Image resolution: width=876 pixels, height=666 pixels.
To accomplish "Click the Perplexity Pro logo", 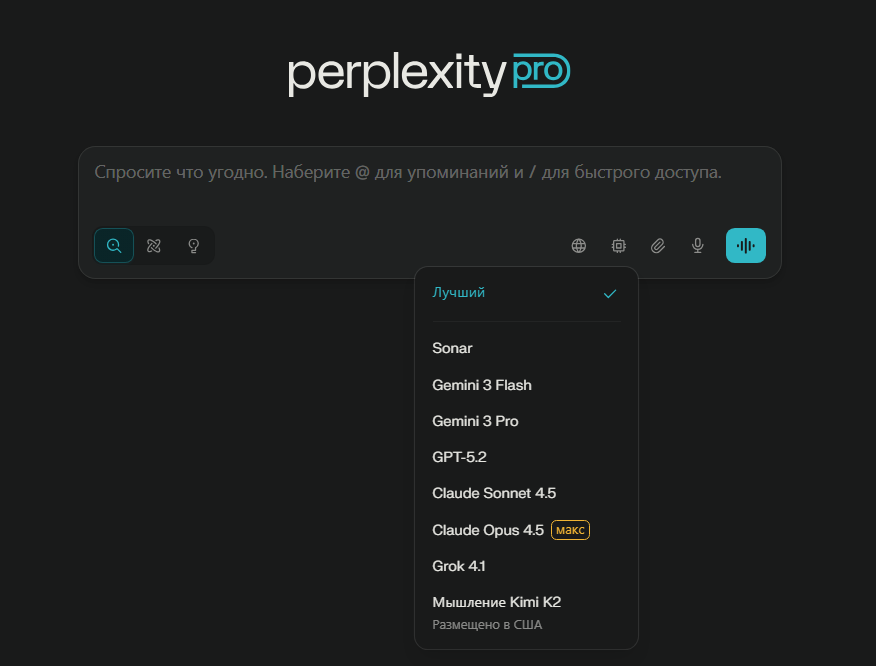I will [x=429, y=73].
